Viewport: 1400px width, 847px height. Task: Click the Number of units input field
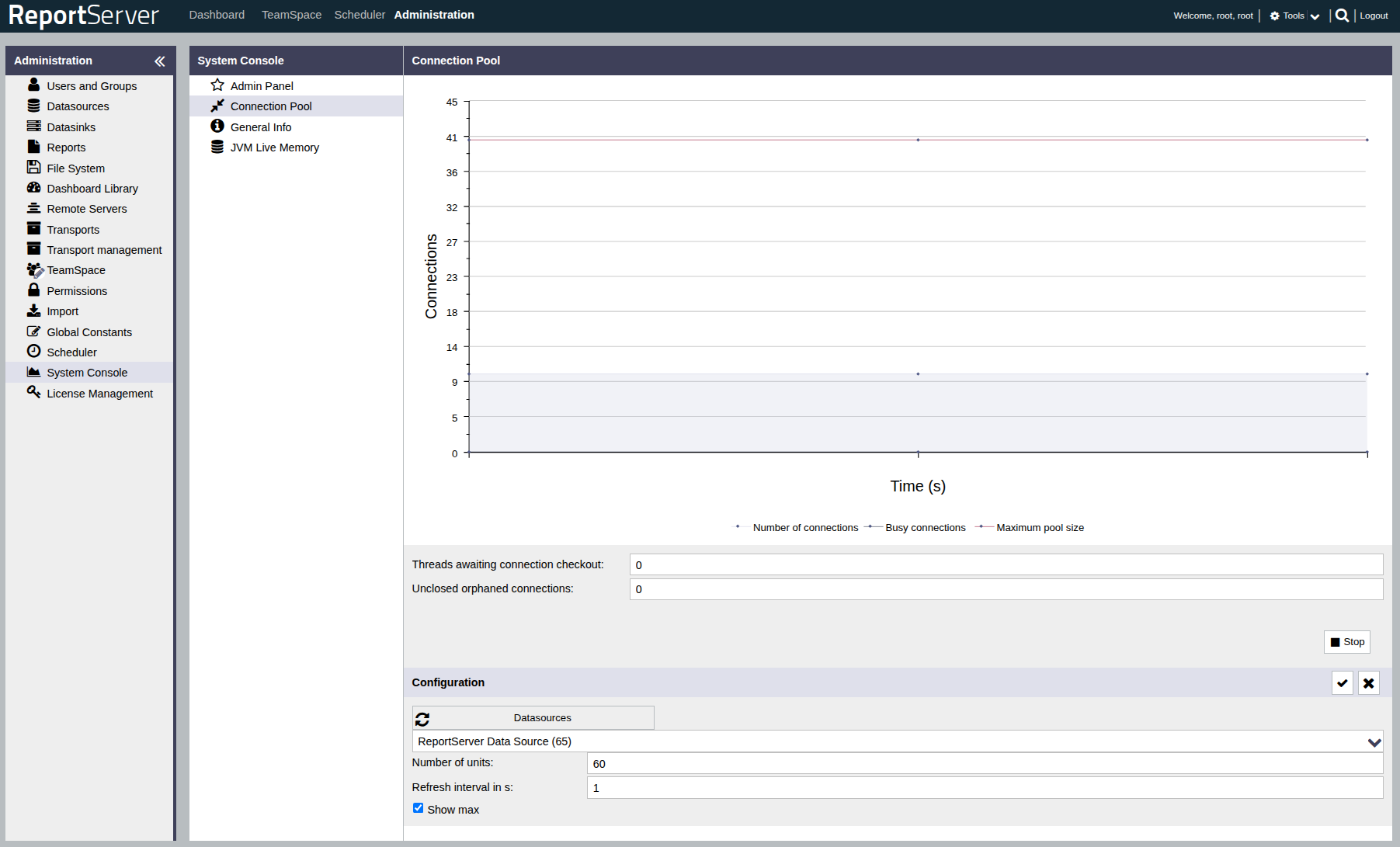pyautogui.click(x=985, y=764)
